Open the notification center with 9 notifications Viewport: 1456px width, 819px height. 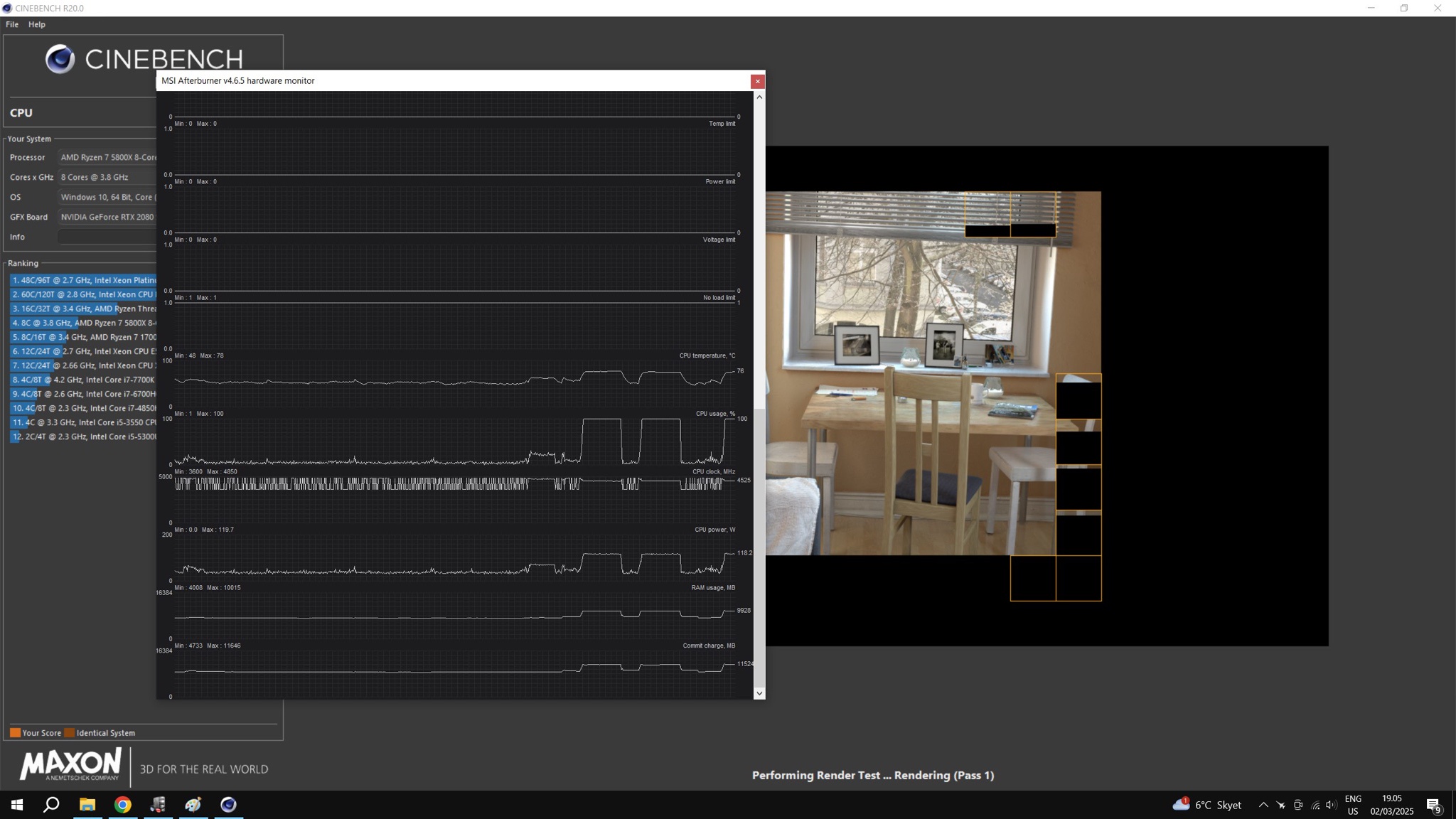coord(1434,805)
